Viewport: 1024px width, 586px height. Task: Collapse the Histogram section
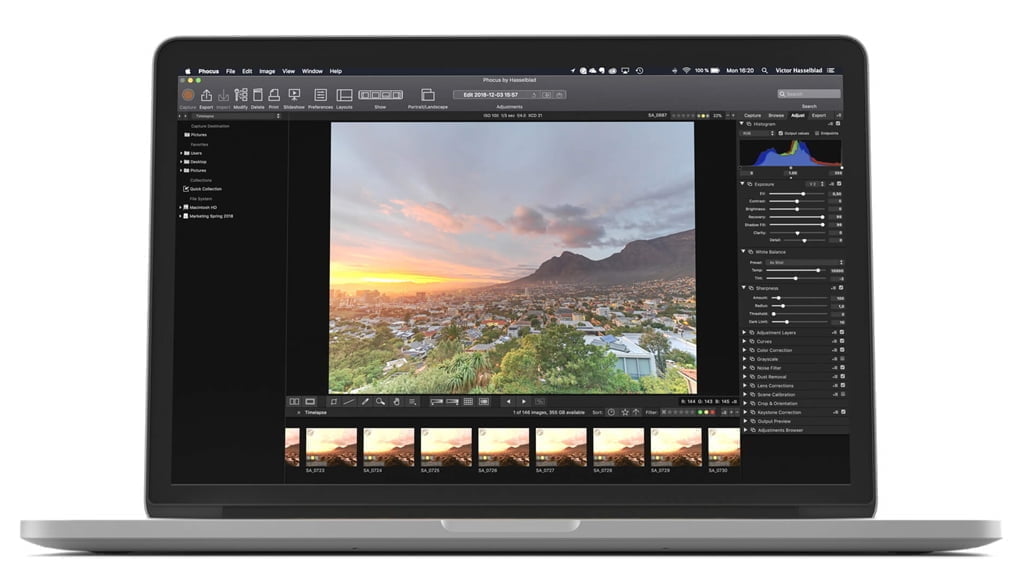(742, 123)
